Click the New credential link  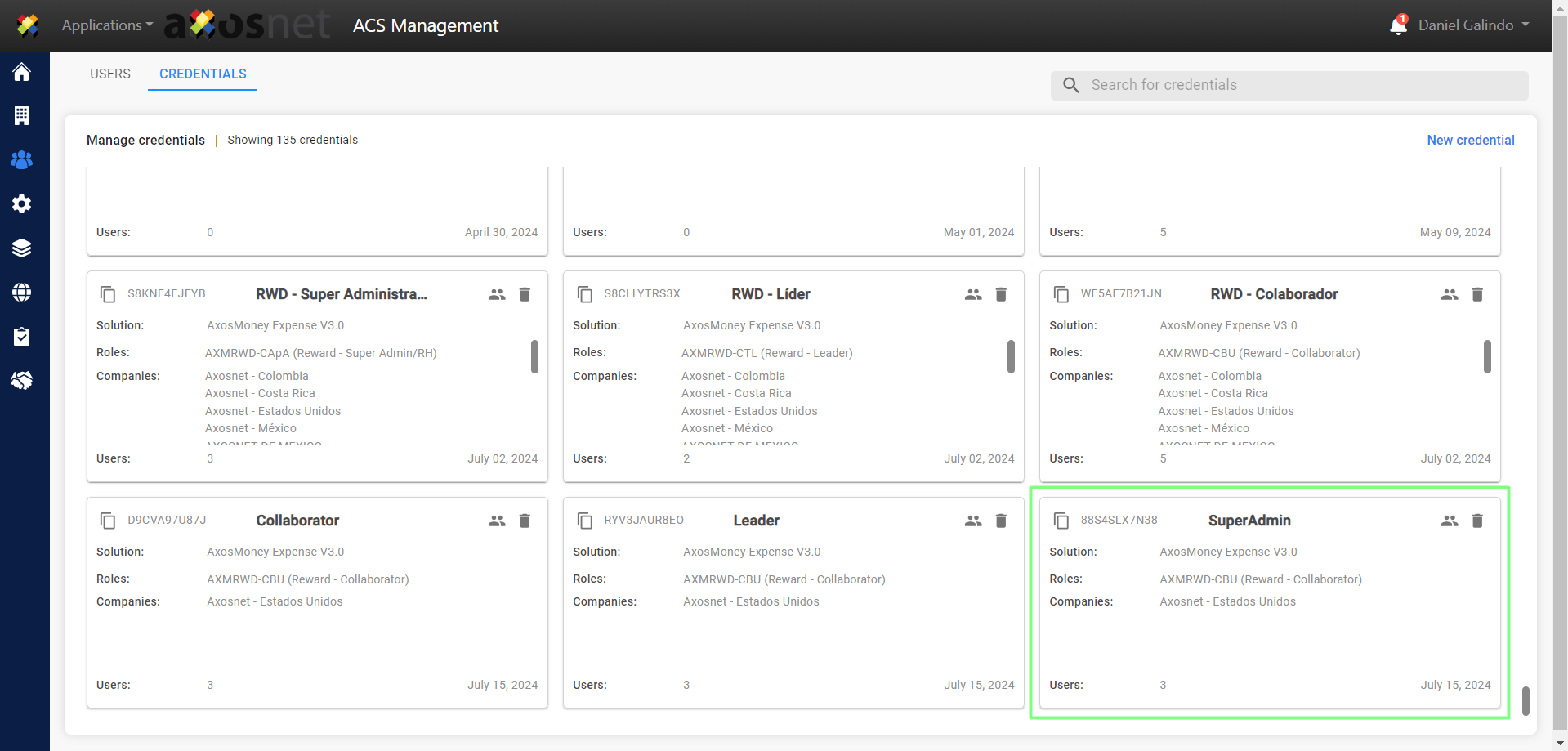[x=1470, y=140]
